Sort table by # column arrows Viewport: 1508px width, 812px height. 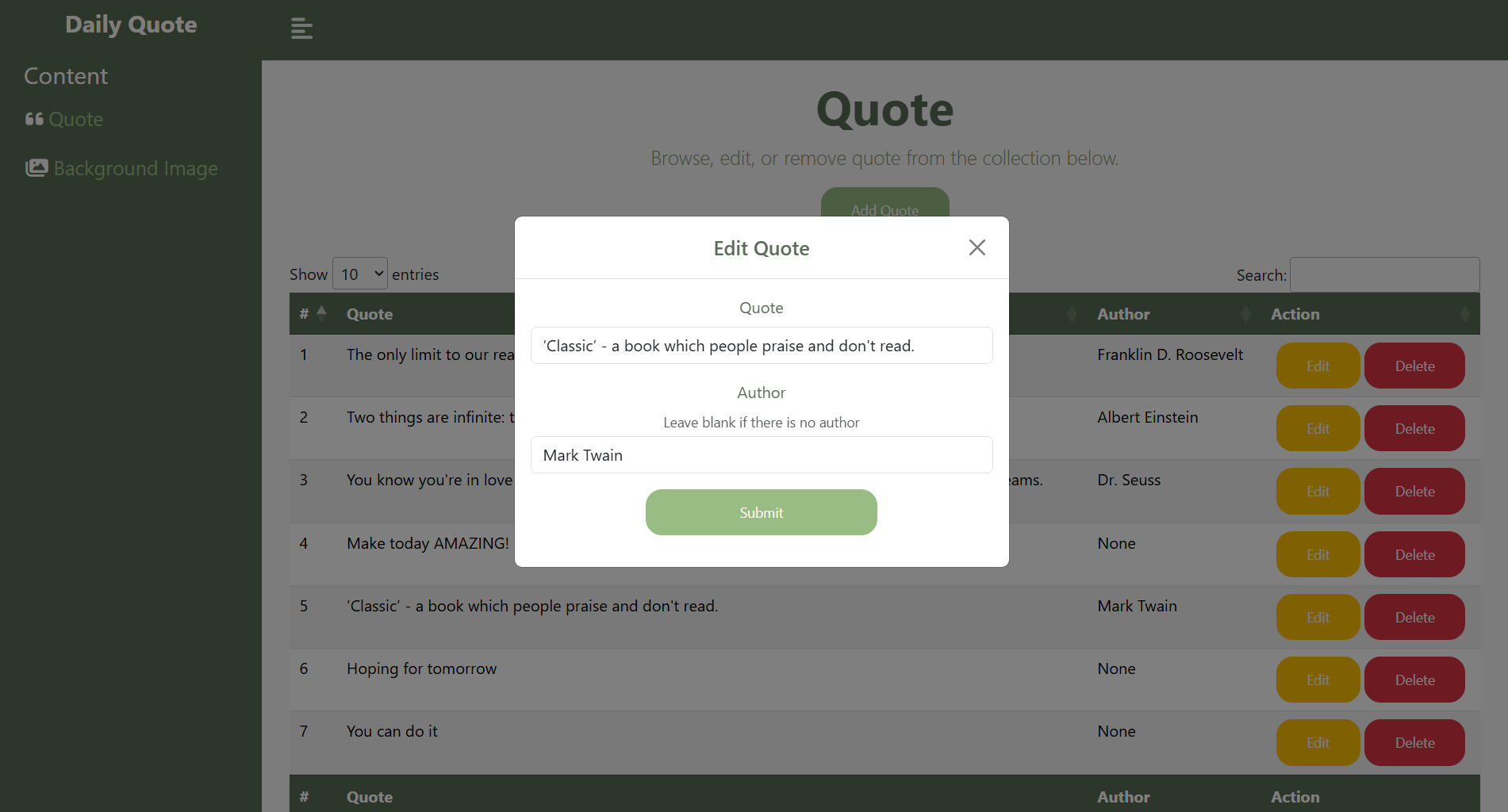click(321, 313)
